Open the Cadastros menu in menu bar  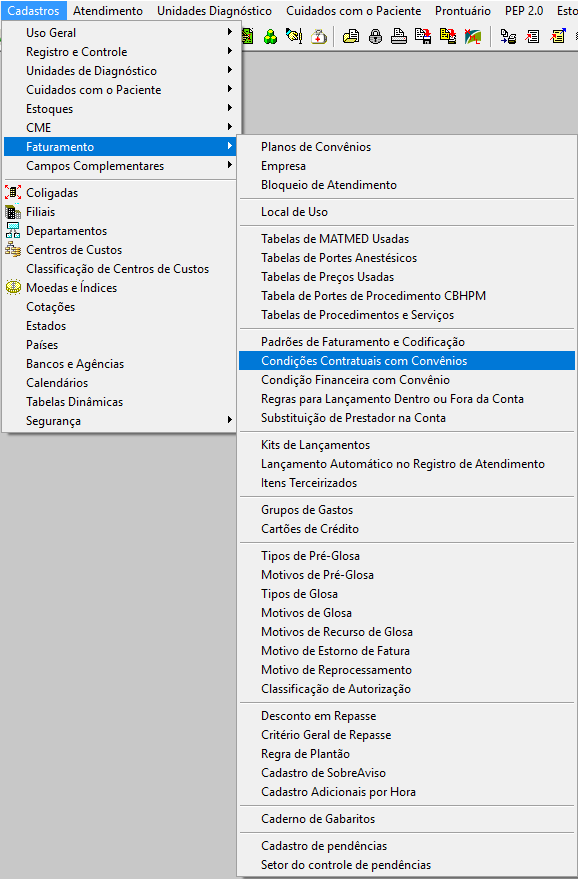pos(34,11)
